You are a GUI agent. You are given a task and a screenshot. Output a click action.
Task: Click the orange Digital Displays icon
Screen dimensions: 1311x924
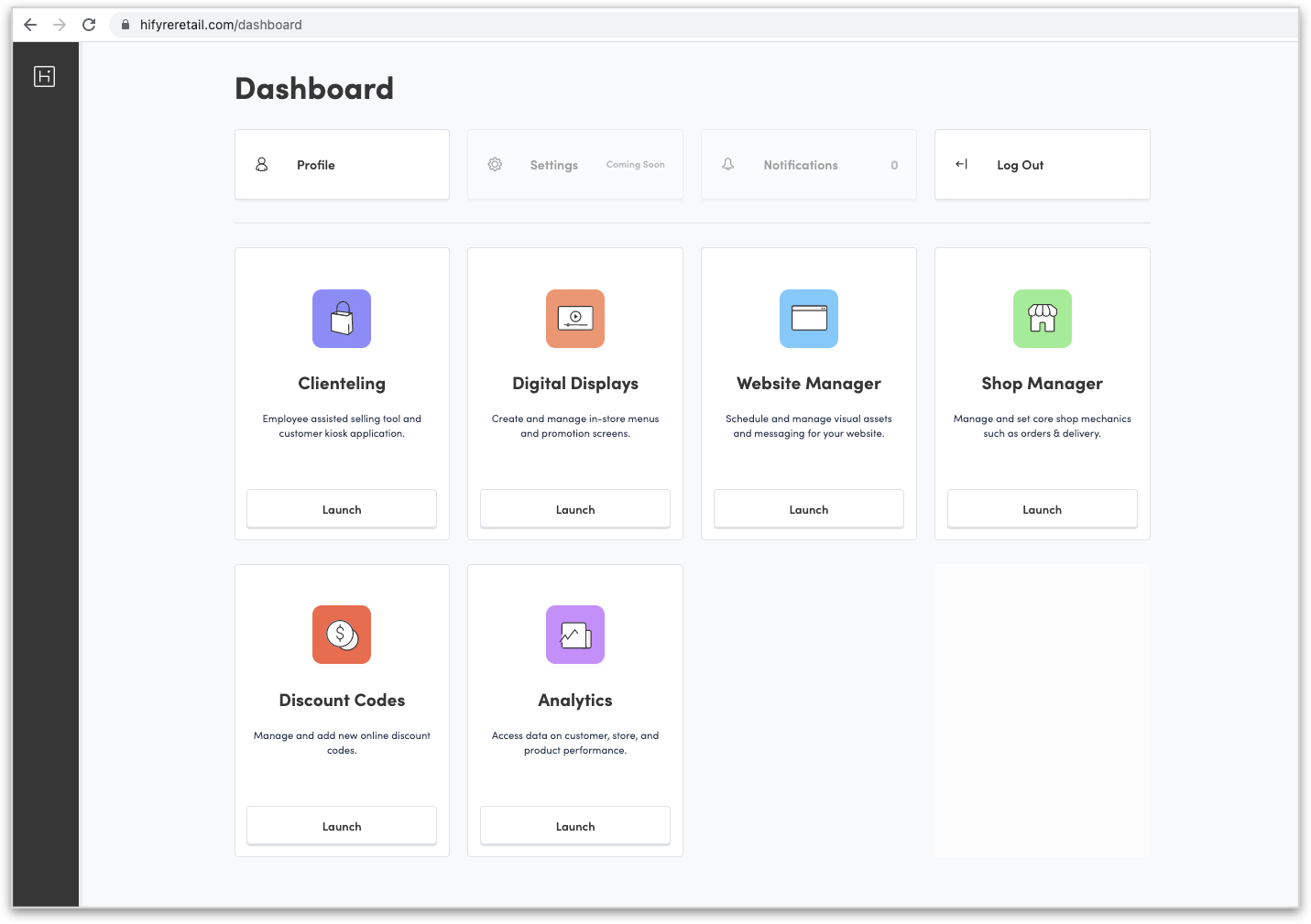click(x=575, y=319)
